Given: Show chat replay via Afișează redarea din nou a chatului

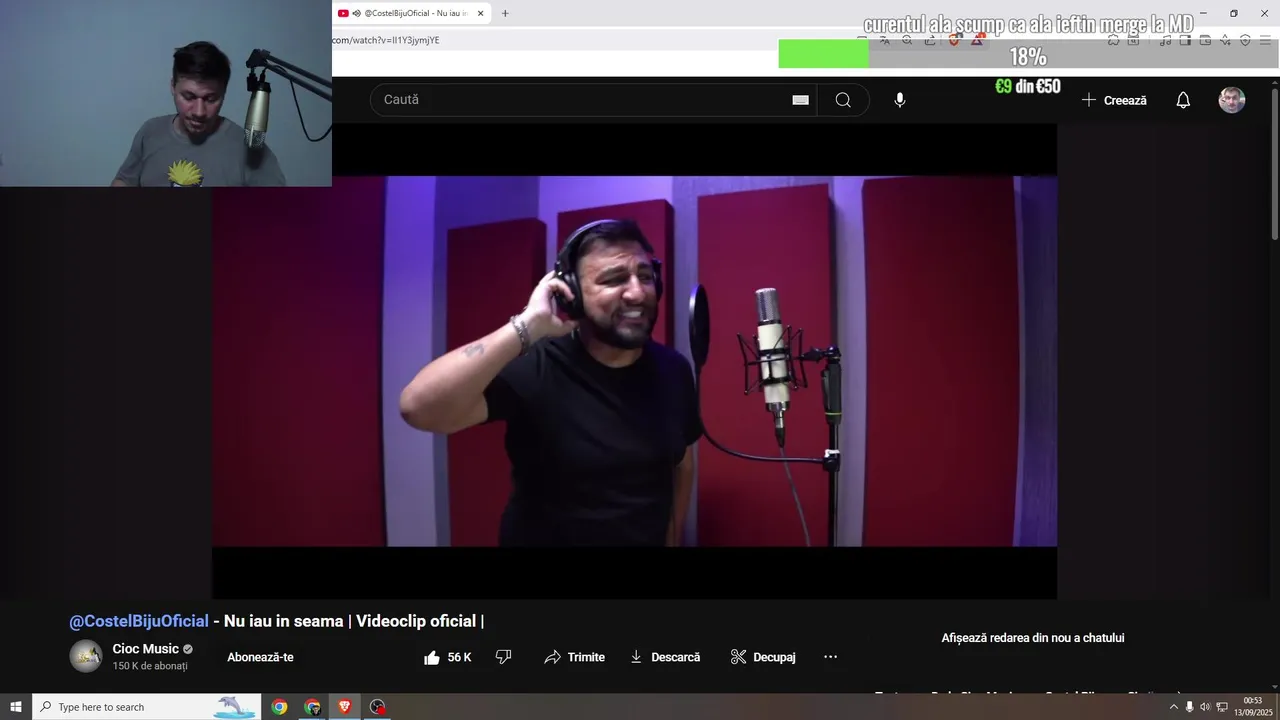Looking at the screenshot, I should pos(1033,638).
